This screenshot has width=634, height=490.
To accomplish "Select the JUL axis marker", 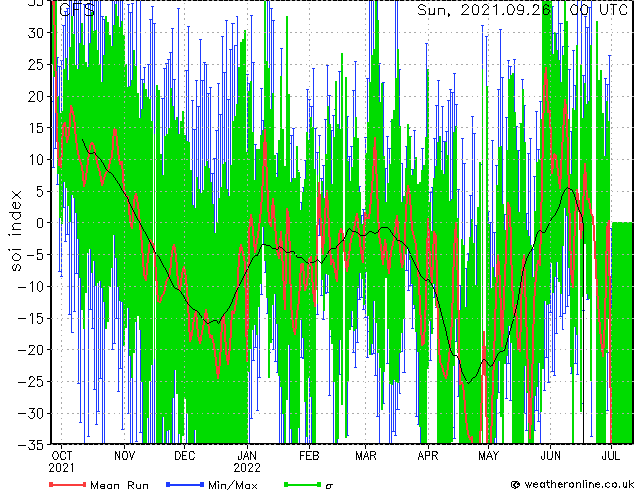I will point(611,456).
